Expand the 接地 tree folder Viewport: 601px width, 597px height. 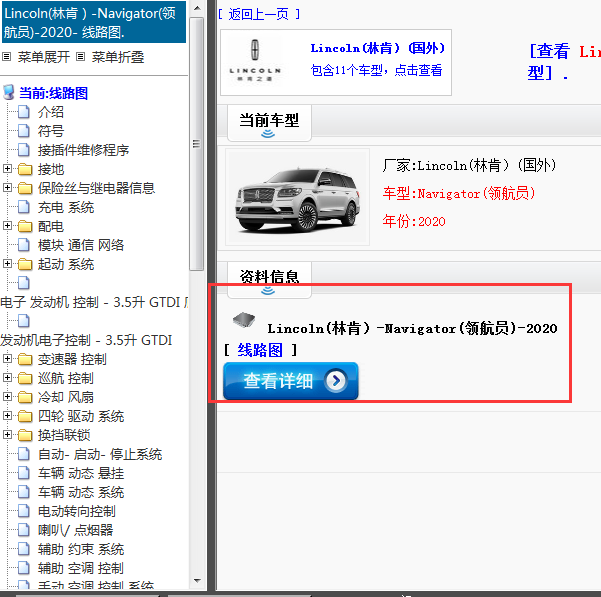(7, 168)
